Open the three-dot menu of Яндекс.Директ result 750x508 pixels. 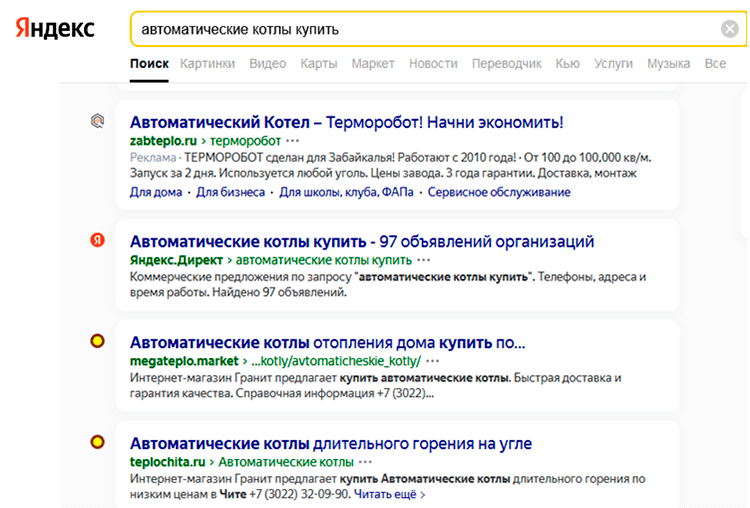pos(424,260)
